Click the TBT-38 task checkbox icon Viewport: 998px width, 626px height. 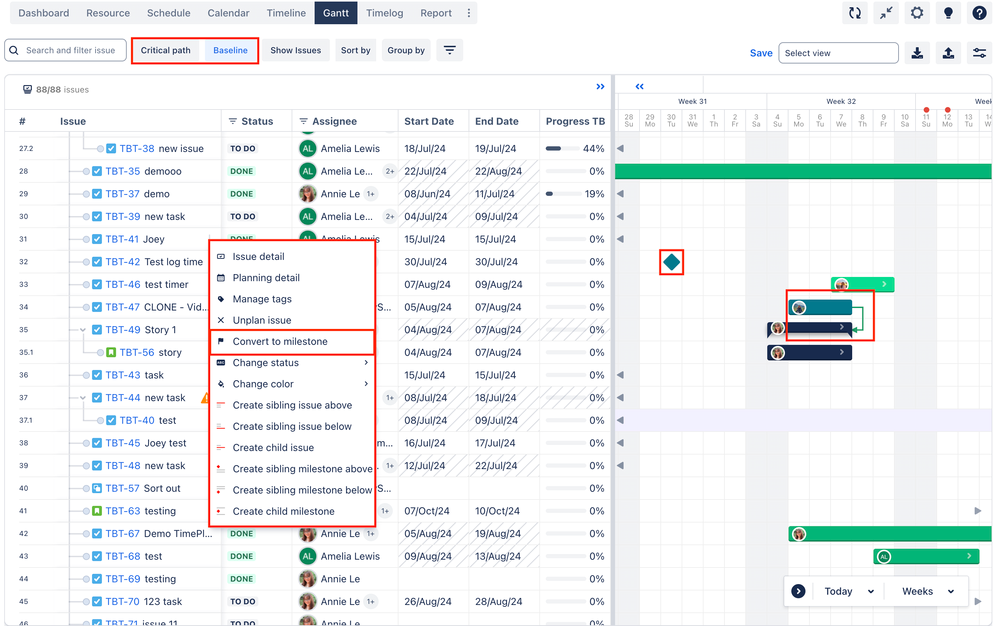[111, 148]
